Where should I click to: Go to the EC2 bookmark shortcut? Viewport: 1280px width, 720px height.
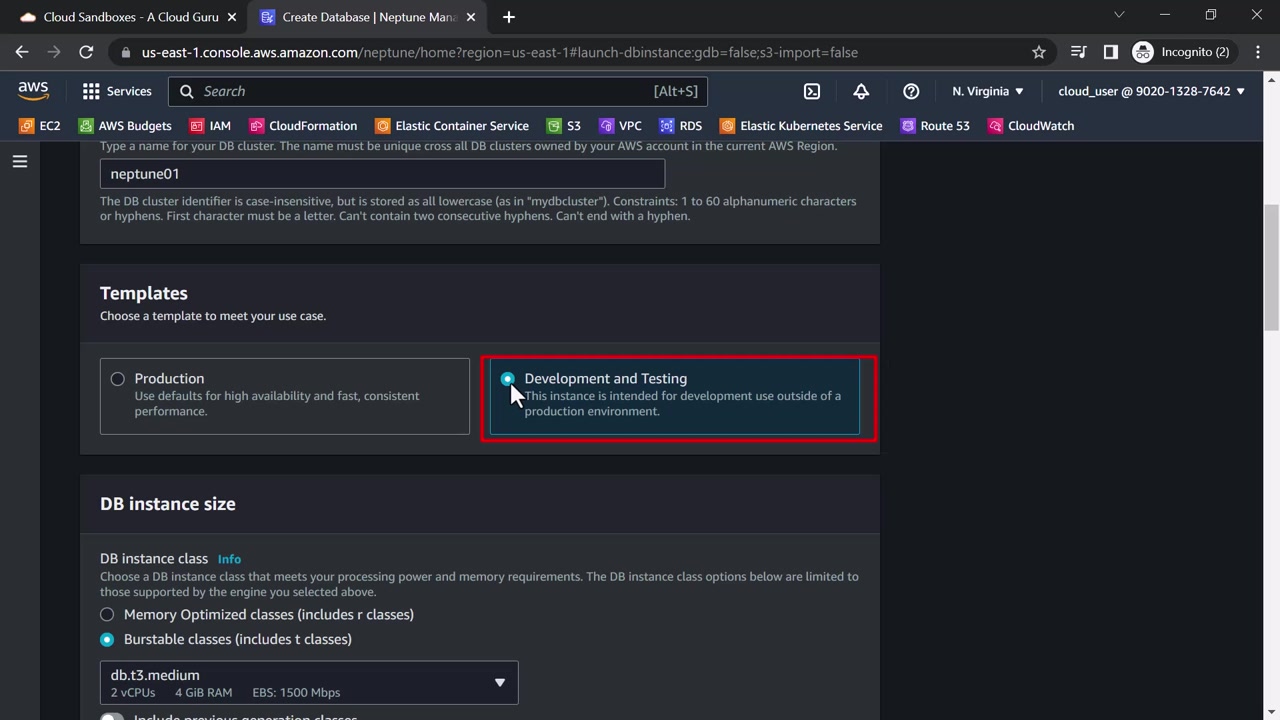coord(40,126)
